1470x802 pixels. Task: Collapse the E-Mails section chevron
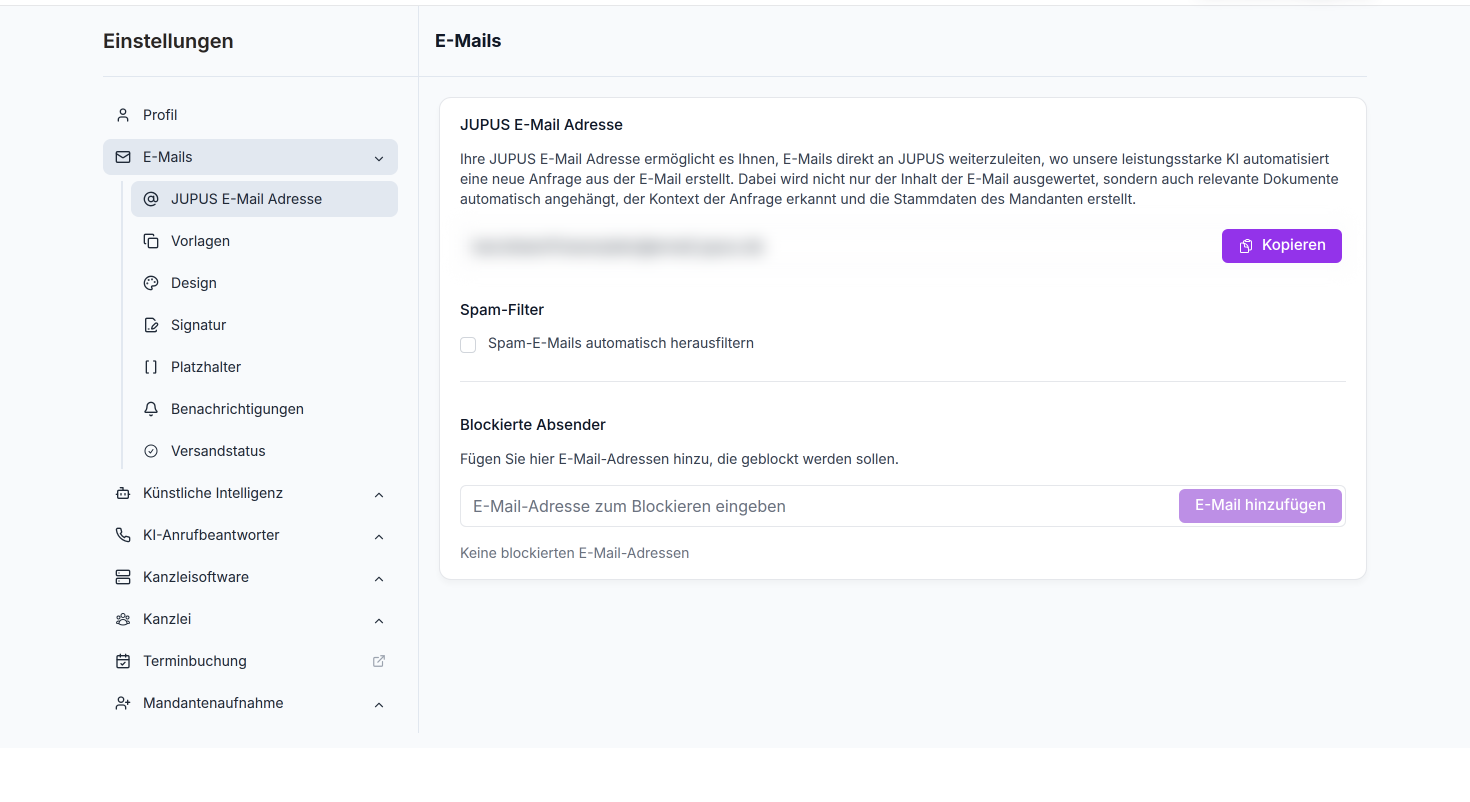[379, 158]
